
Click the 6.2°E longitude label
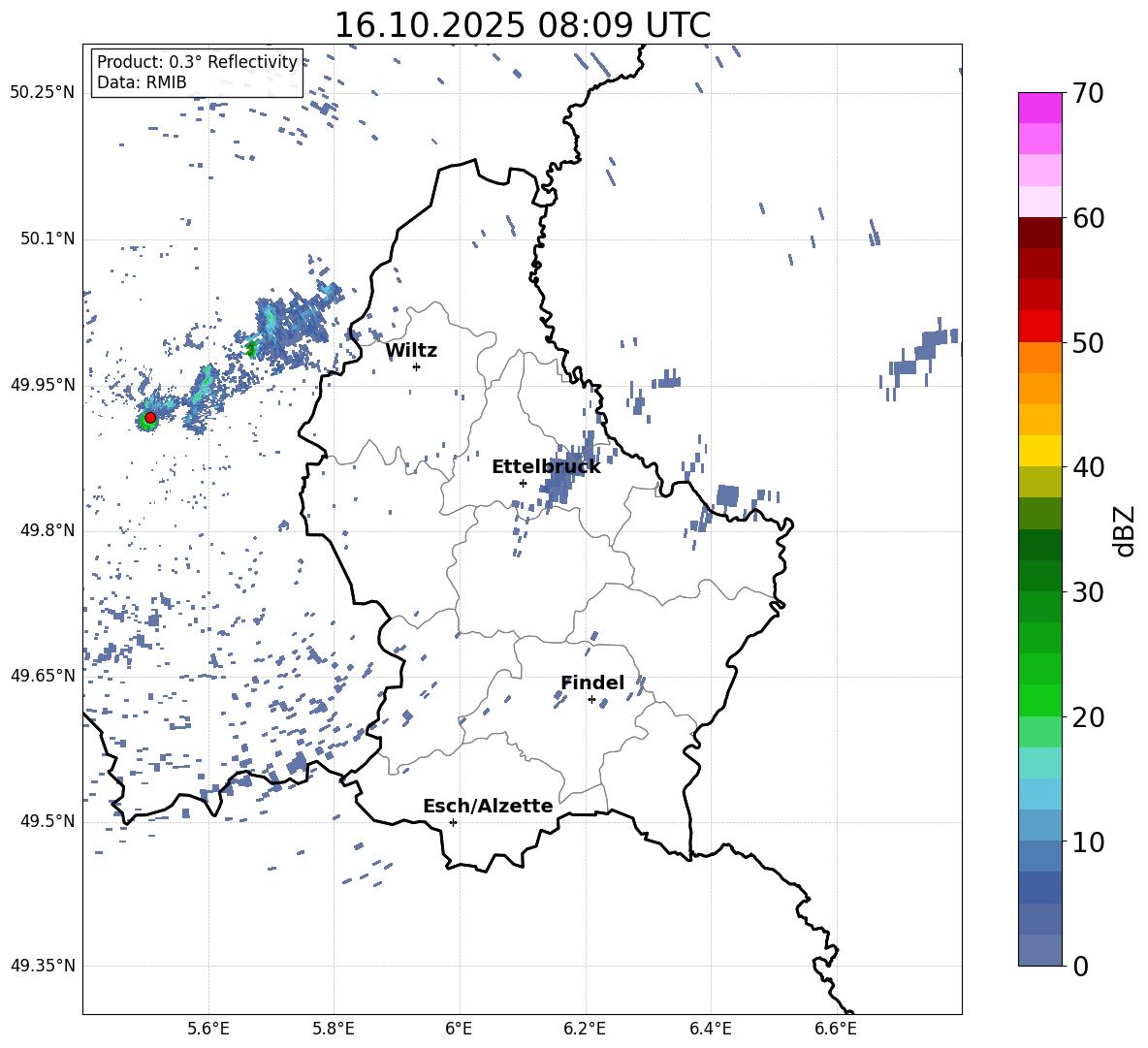(585, 1029)
